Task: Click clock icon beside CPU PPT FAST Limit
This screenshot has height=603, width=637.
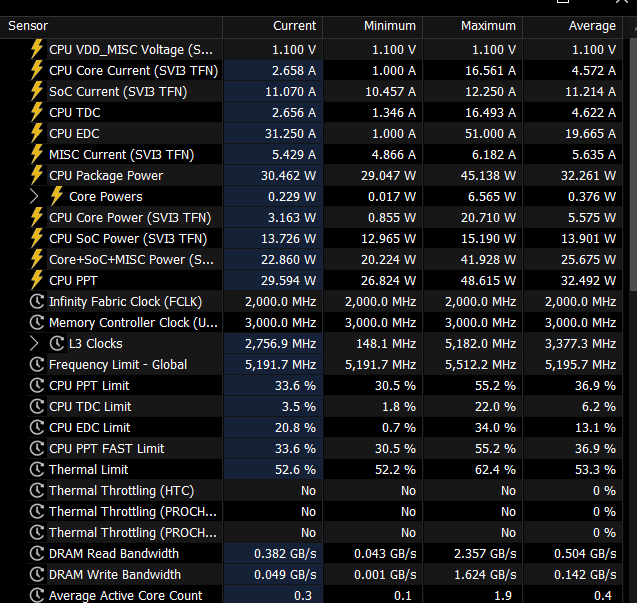Action: pyautogui.click(x=37, y=448)
